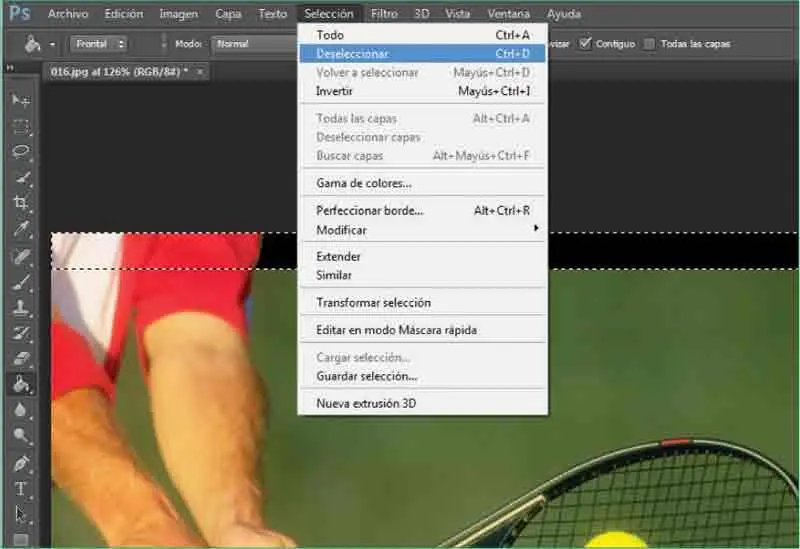Select the Eyedropper tool
The height and width of the screenshot is (549, 800).
tap(20, 229)
